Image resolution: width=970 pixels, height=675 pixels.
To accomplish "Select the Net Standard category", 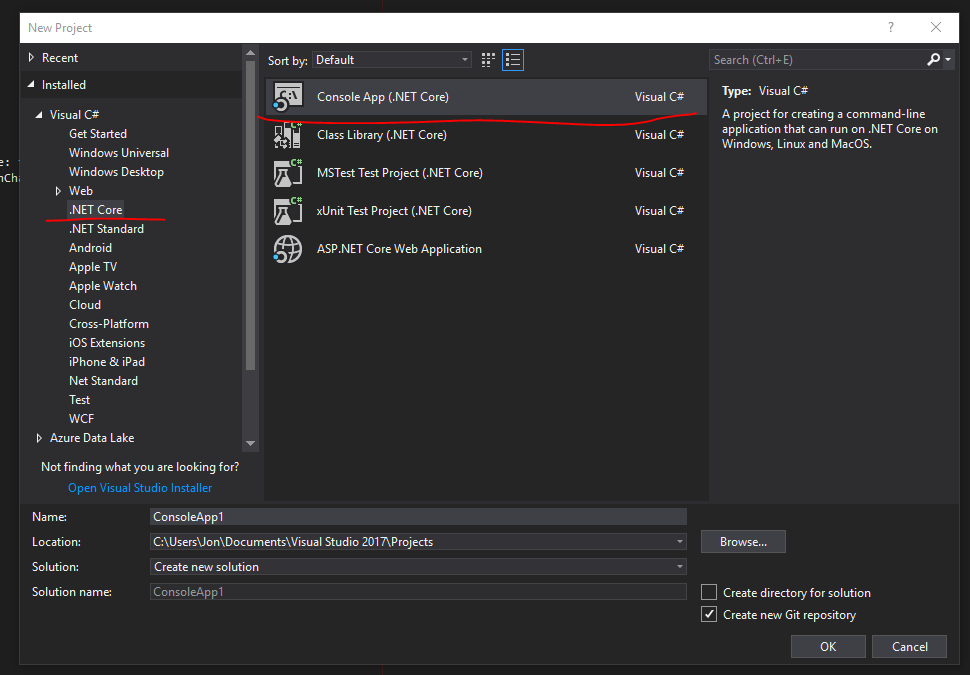I will pos(103,381).
